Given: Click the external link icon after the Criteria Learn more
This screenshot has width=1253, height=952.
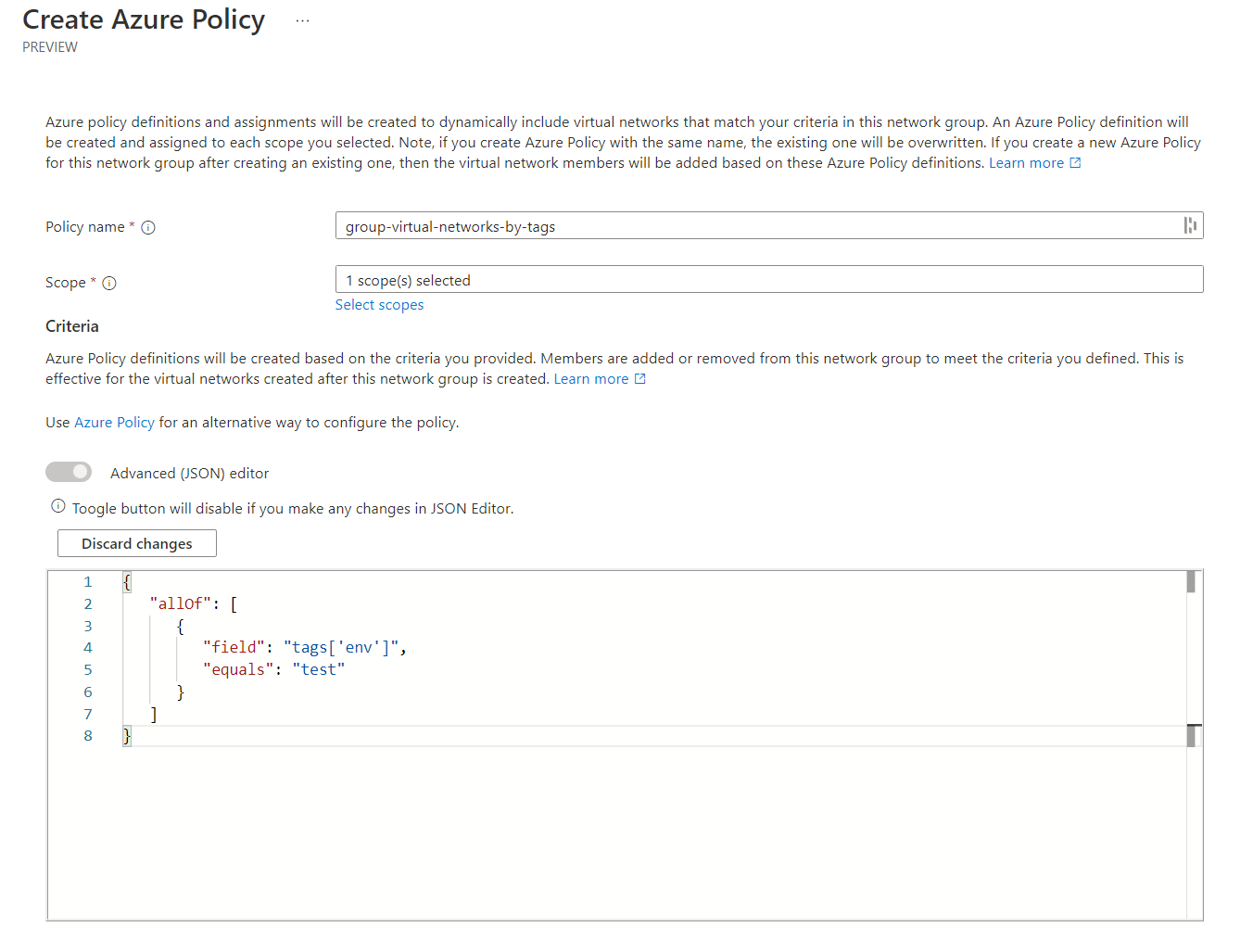Looking at the screenshot, I should point(639,379).
